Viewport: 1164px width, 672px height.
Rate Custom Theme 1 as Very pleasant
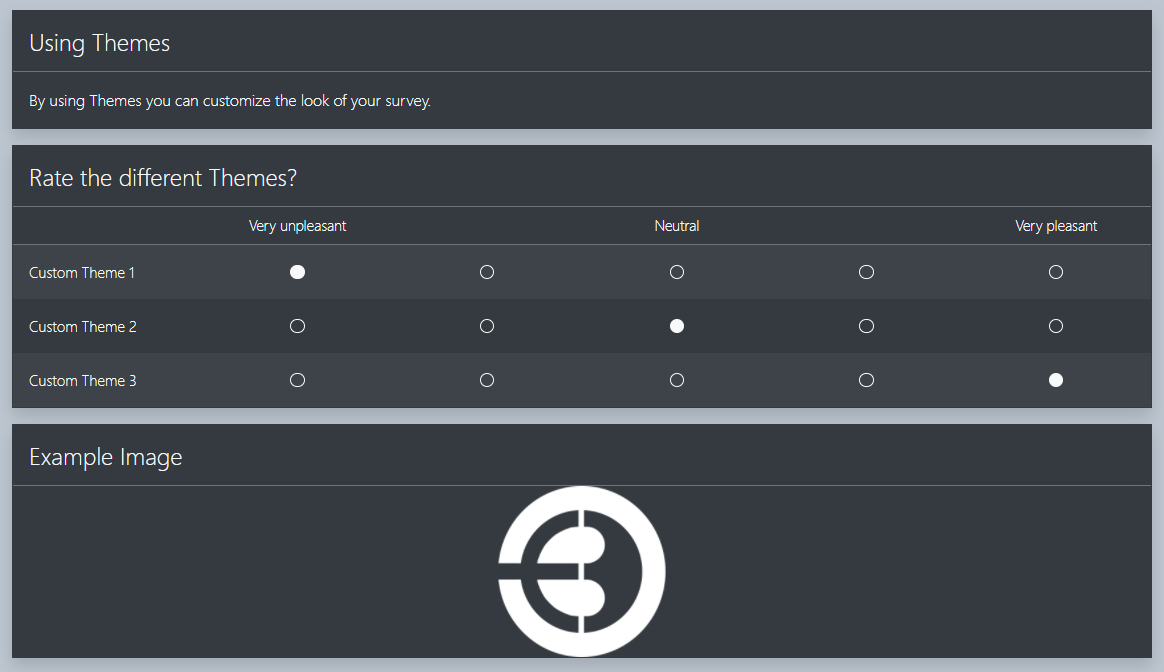1056,271
